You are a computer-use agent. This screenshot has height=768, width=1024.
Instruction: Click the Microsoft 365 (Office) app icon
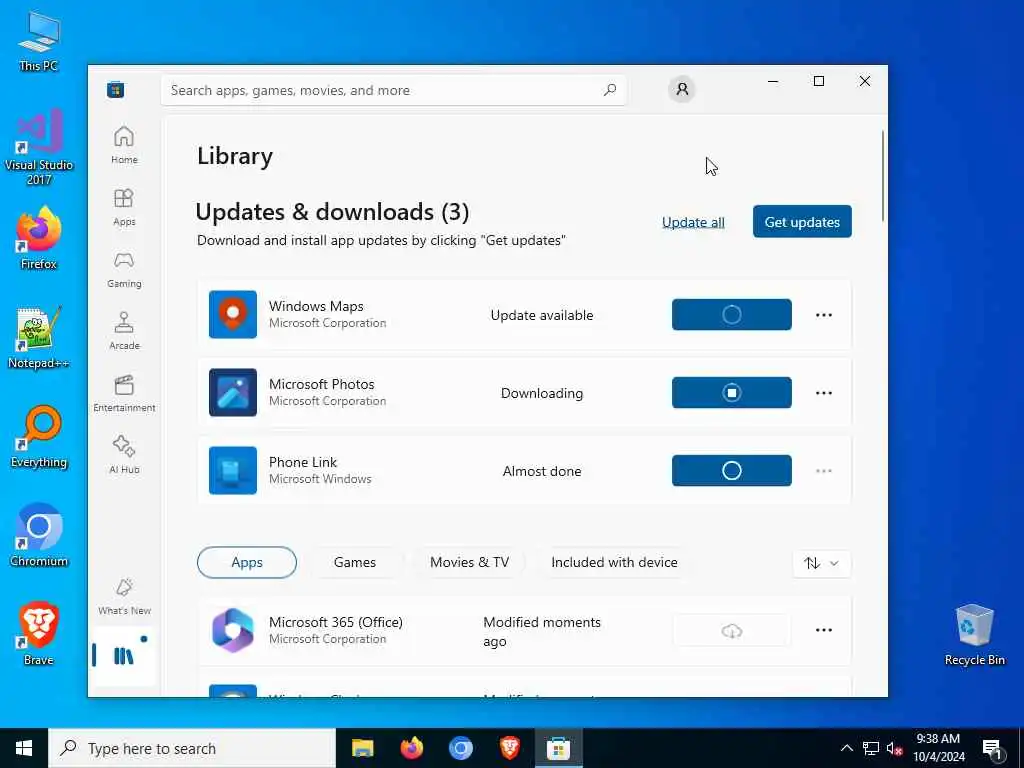232,630
